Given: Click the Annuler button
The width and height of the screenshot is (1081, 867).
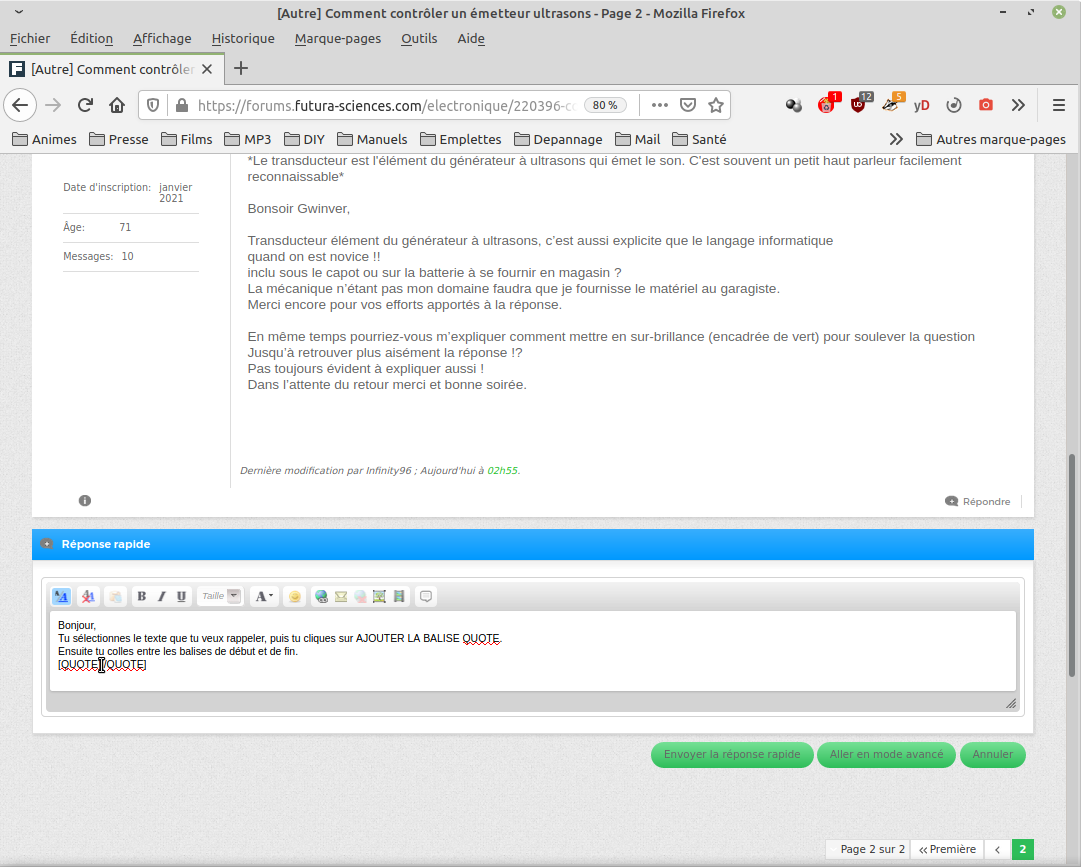Looking at the screenshot, I should (993, 754).
